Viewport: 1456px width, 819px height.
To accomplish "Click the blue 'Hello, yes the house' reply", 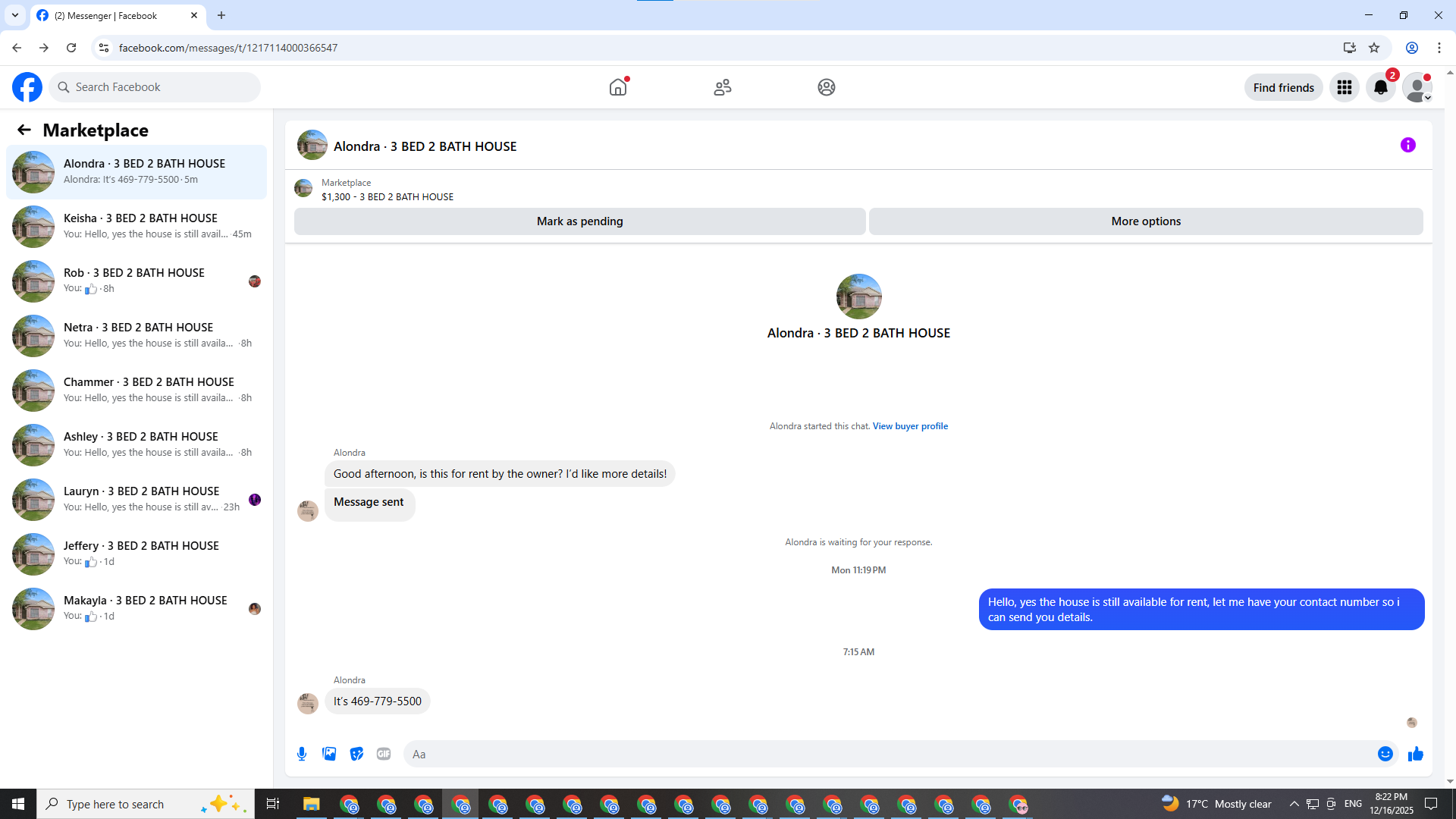I will click(x=1201, y=610).
